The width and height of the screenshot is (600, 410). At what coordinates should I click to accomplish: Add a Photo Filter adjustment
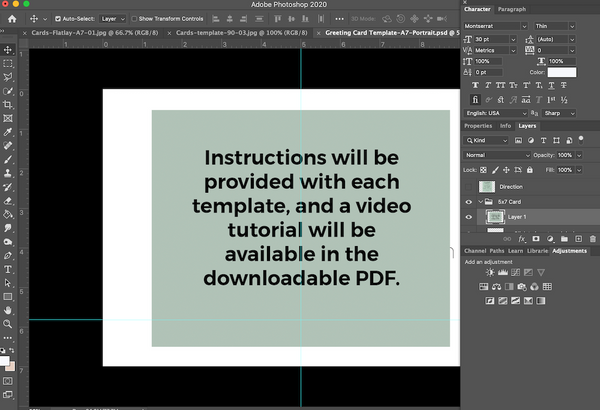pyautogui.click(x=522, y=287)
